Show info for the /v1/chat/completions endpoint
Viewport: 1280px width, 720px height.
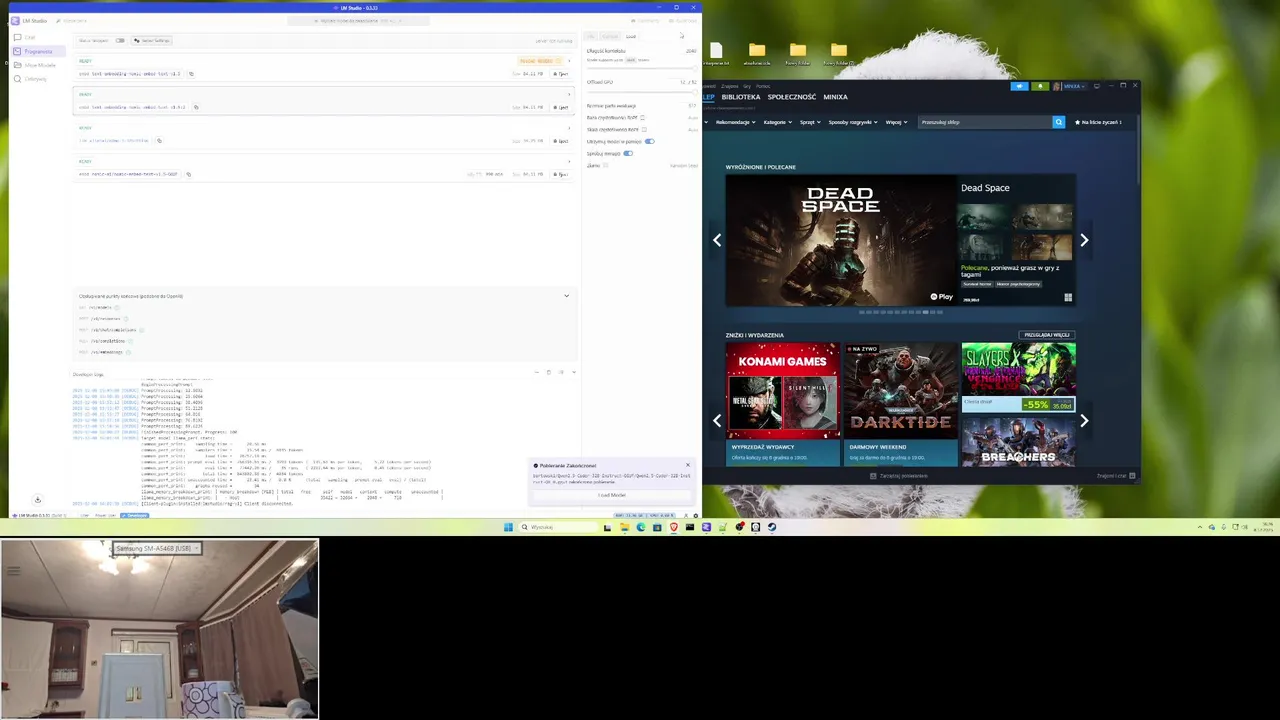coord(142,330)
